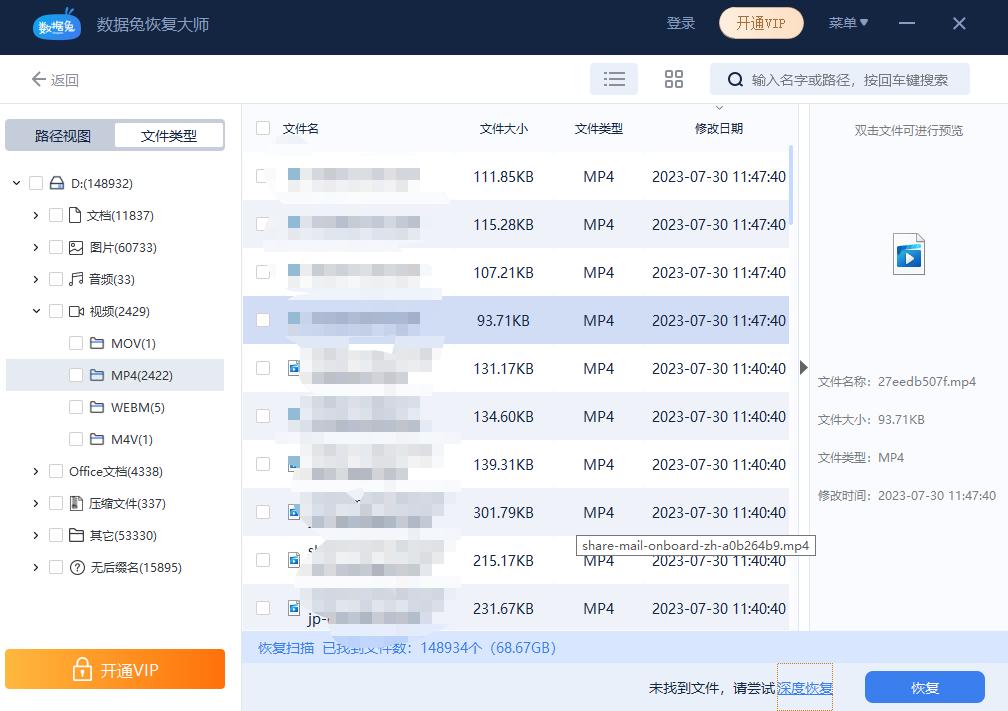Click the 音频 music note icon in the sidebar
Viewport: 1008px width, 711px height.
(77, 279)
